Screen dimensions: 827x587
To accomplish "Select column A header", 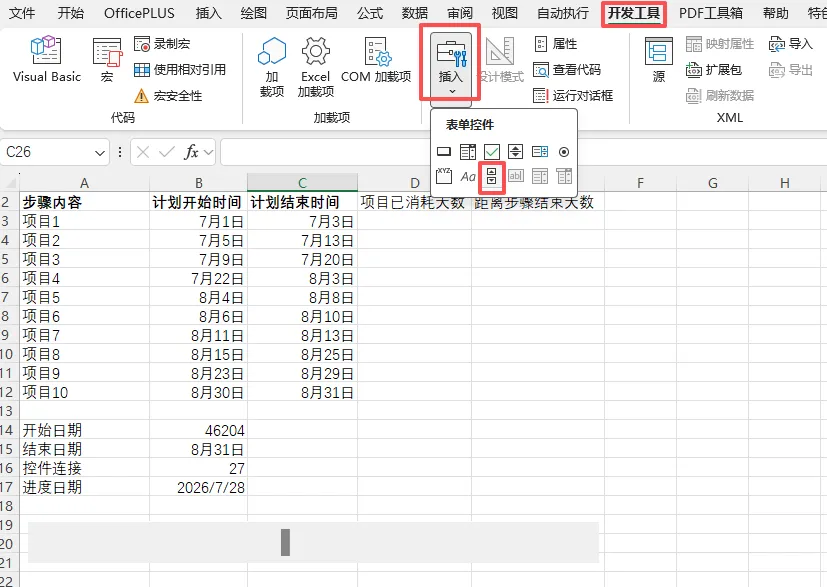I will 84,183.
